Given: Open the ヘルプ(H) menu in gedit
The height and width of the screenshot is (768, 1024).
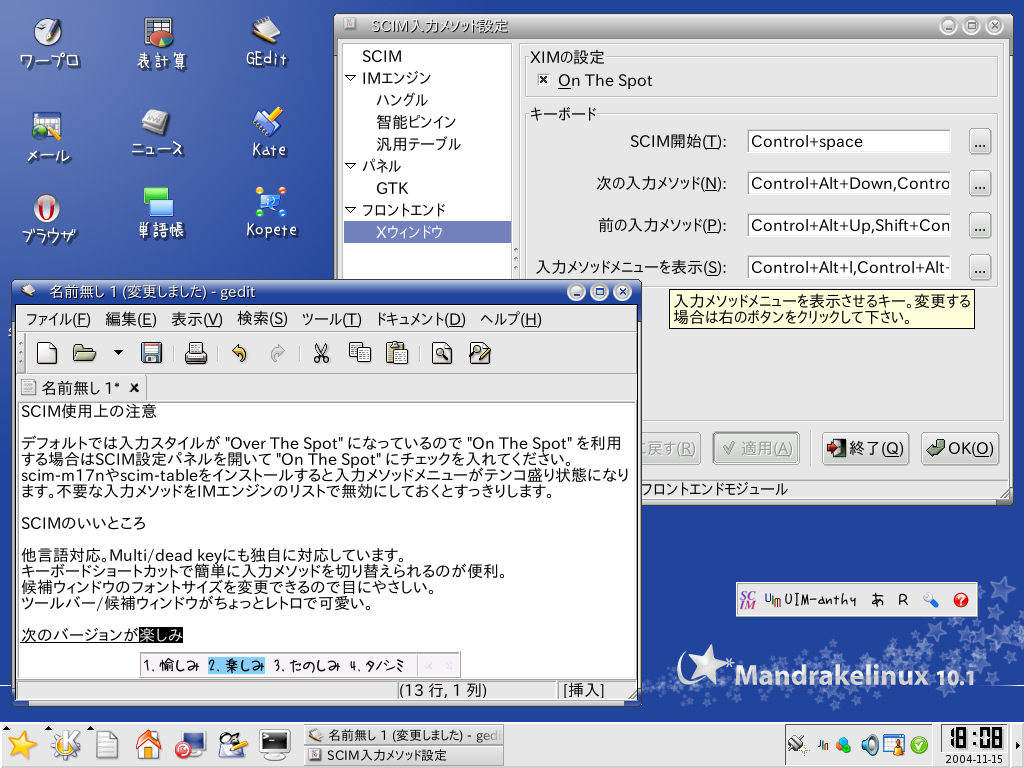Looking at the screenshot, I should (x=511, y=319).
